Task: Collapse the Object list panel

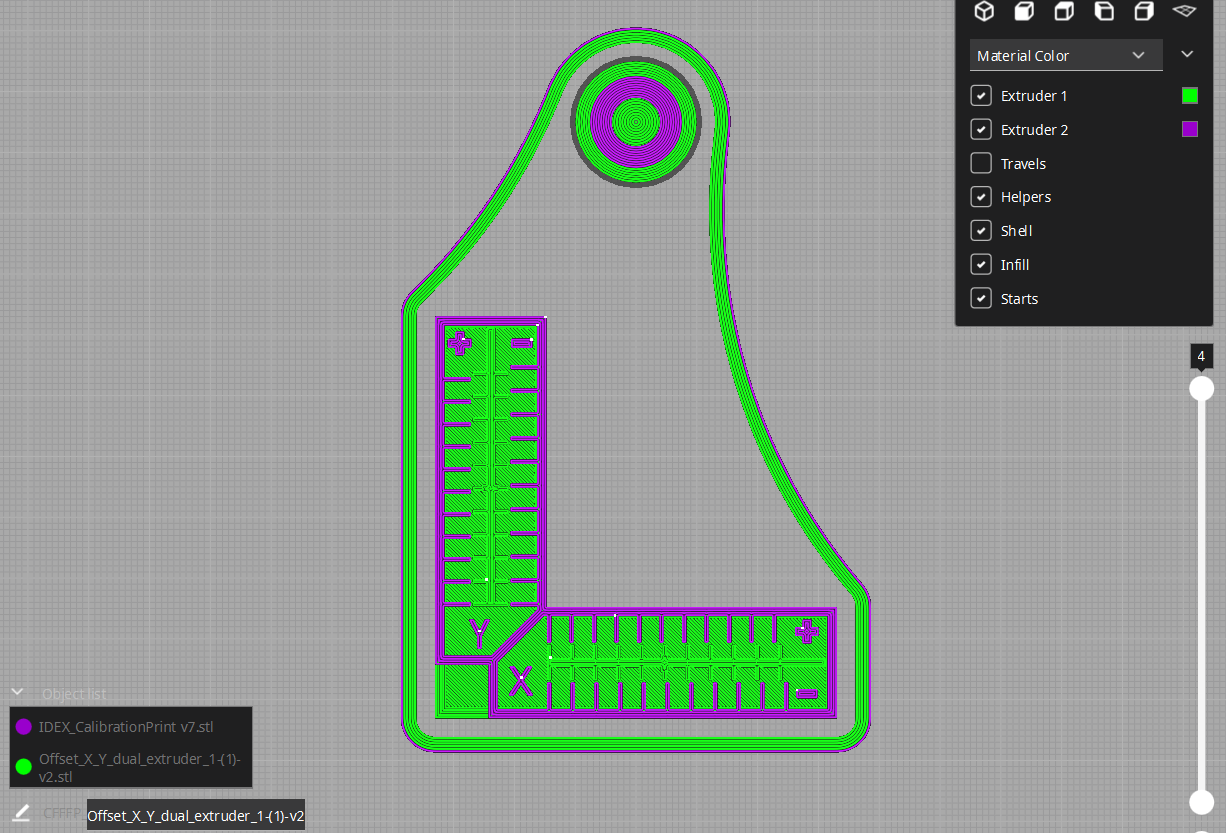Action: (17, 690)
